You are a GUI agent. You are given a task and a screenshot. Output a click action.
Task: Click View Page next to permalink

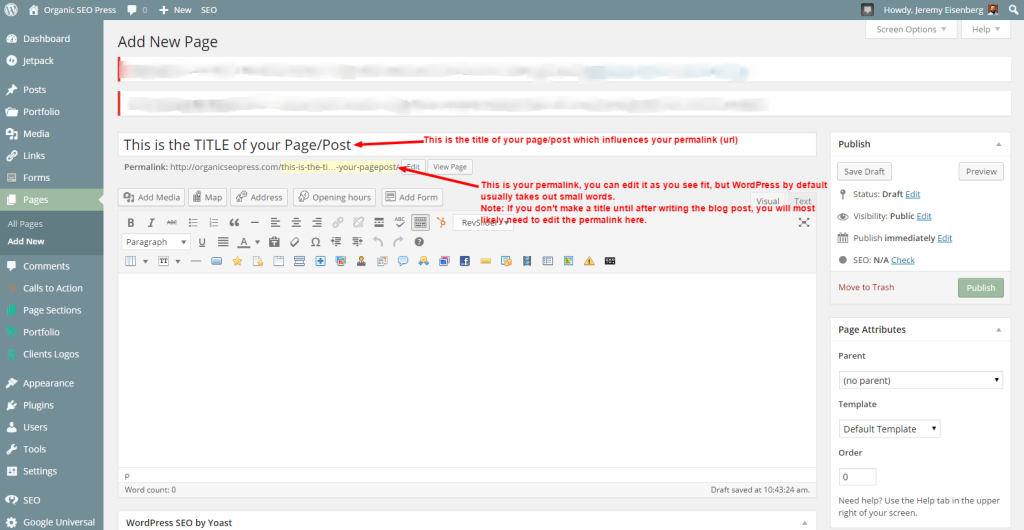450,166
